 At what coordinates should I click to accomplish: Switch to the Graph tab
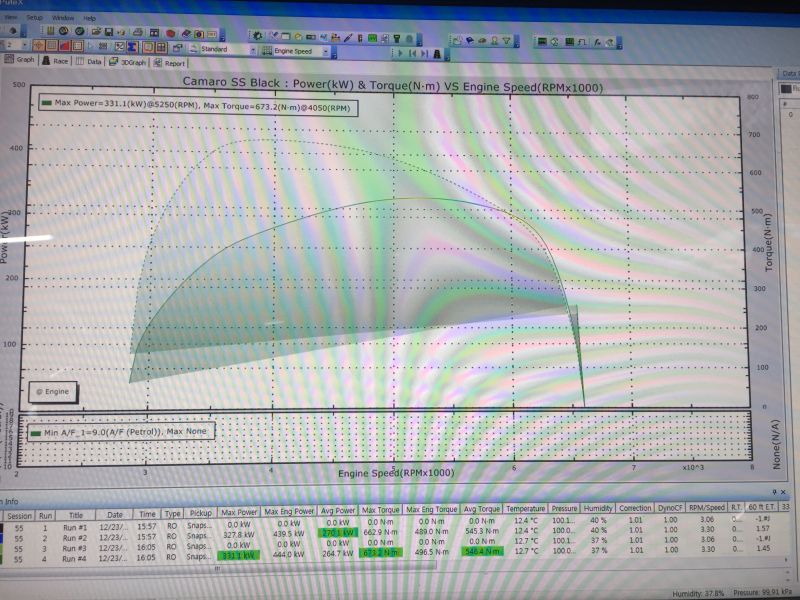pos(19,59)
